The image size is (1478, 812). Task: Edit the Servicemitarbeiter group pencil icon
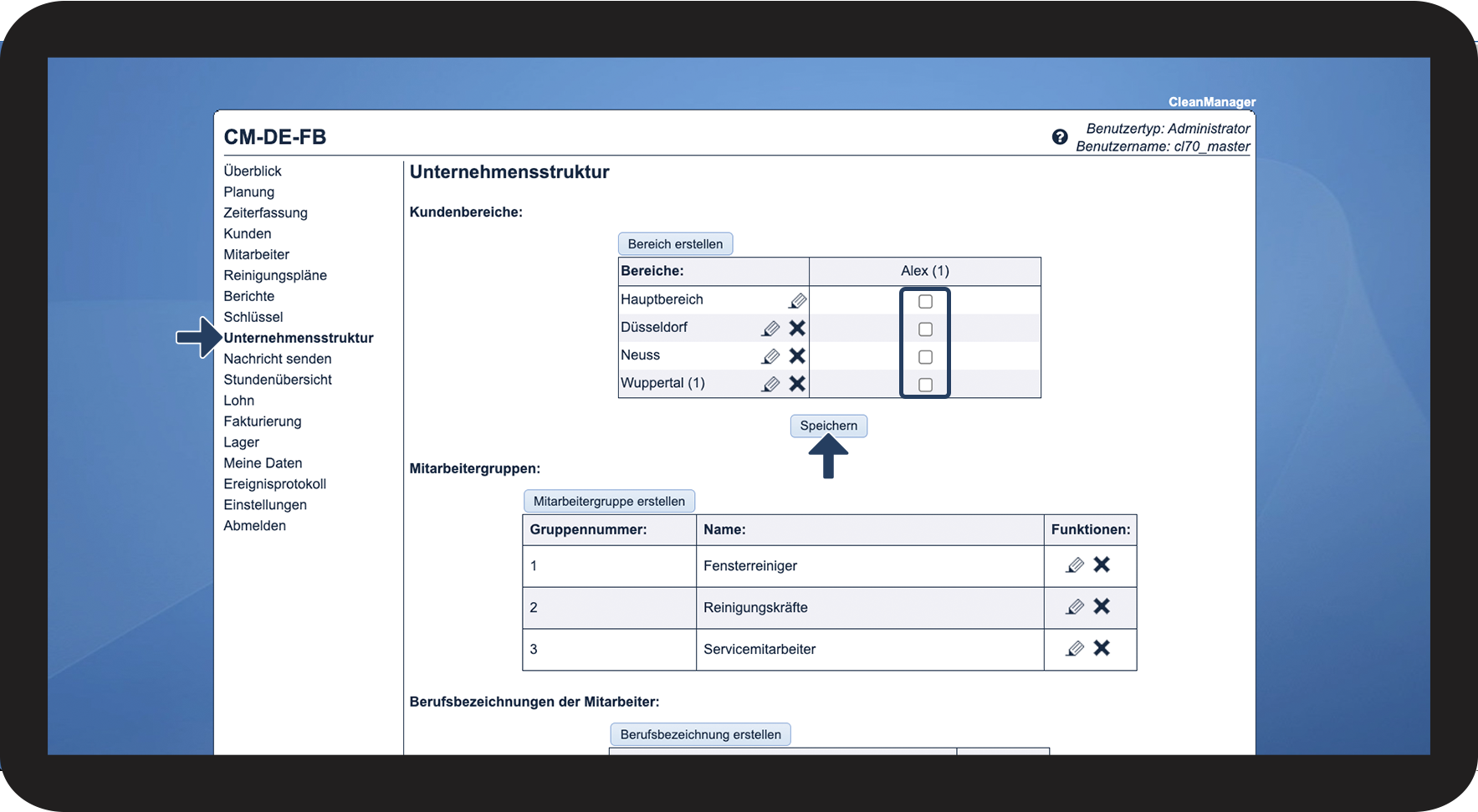coord(1075,648)
